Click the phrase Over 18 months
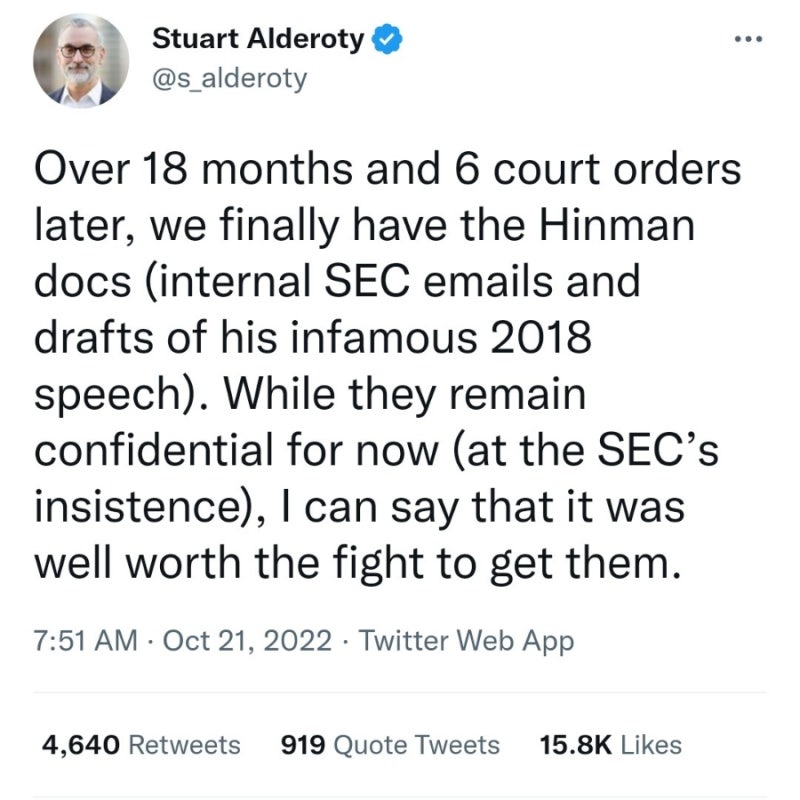800x800 pixels. pos(193,169)
